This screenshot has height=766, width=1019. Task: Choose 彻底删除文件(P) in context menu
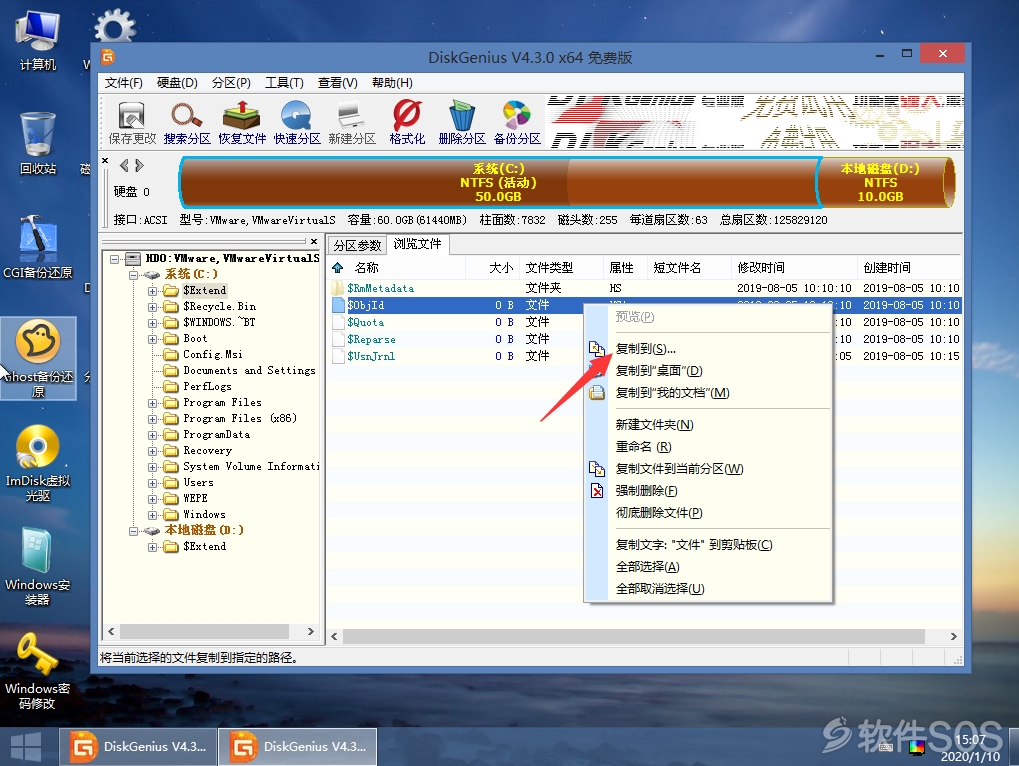tap(708, 513)
